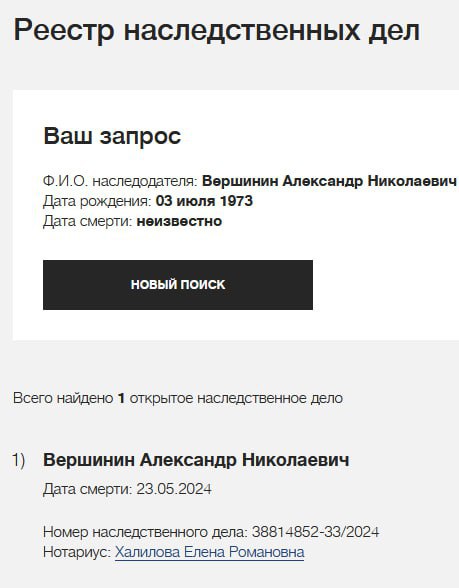Click the page title Реестр наследственных дел
The width and height of the screenshot is (459, 588).
pos(216,30)
